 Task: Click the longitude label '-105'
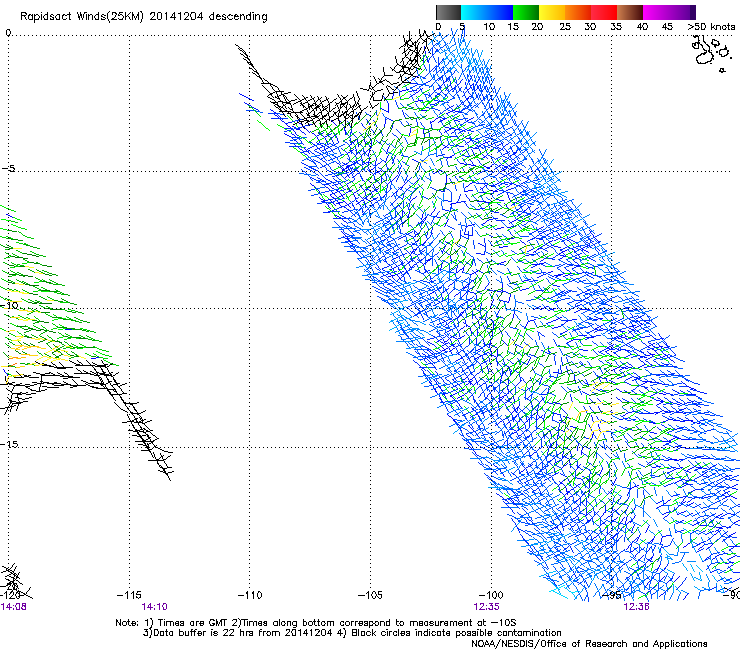click(x=370, y=595)
